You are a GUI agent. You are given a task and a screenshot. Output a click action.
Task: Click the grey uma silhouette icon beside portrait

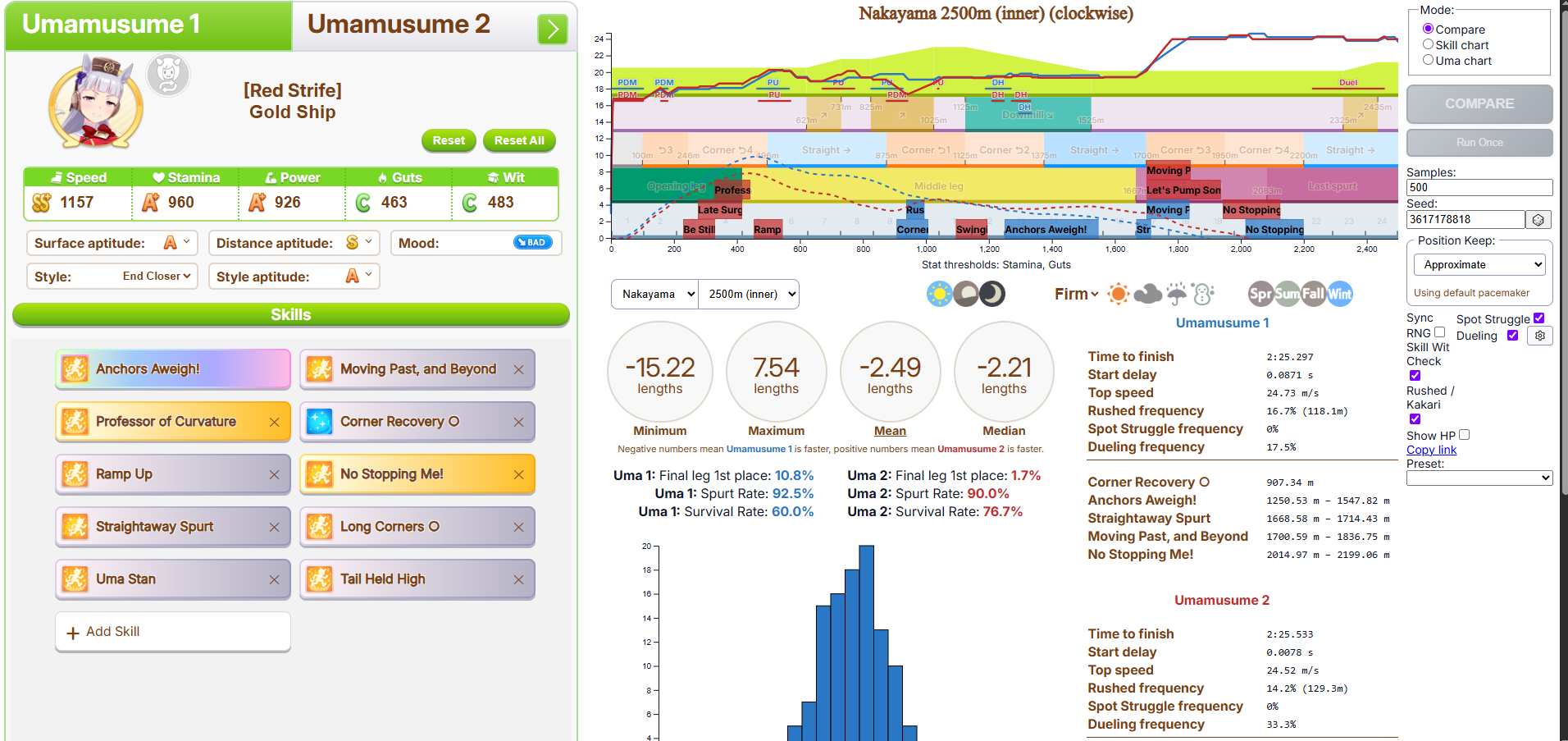(168, 75)
